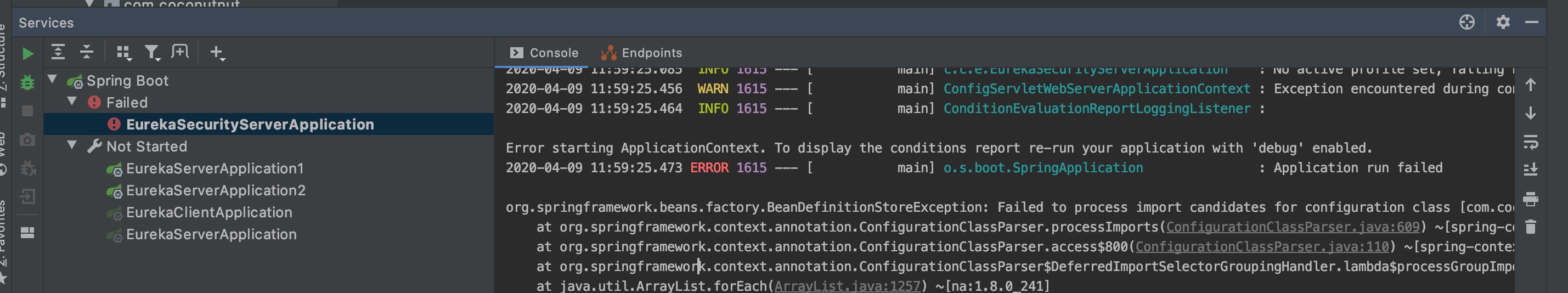The height and width of the screenshot is (293, 1568).
Task: Collapse the Not Started group
Action: 72,145
